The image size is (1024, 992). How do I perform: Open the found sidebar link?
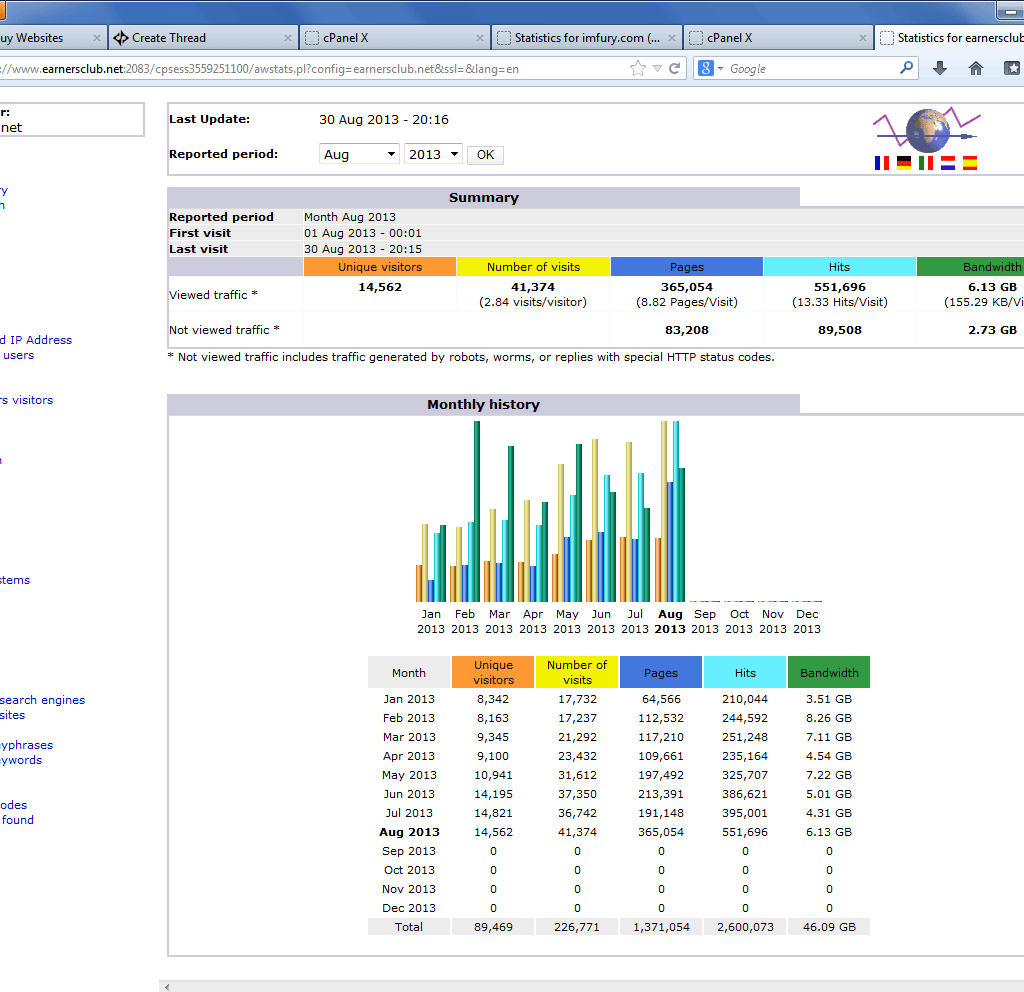click(18, 820)
